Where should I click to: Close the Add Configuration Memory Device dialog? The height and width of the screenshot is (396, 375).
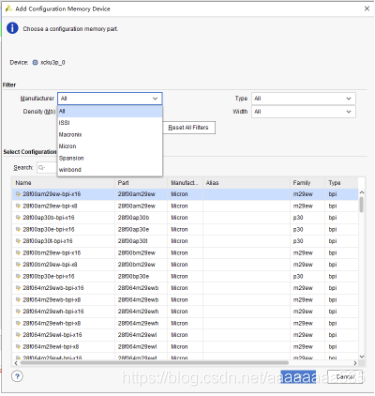367,8
